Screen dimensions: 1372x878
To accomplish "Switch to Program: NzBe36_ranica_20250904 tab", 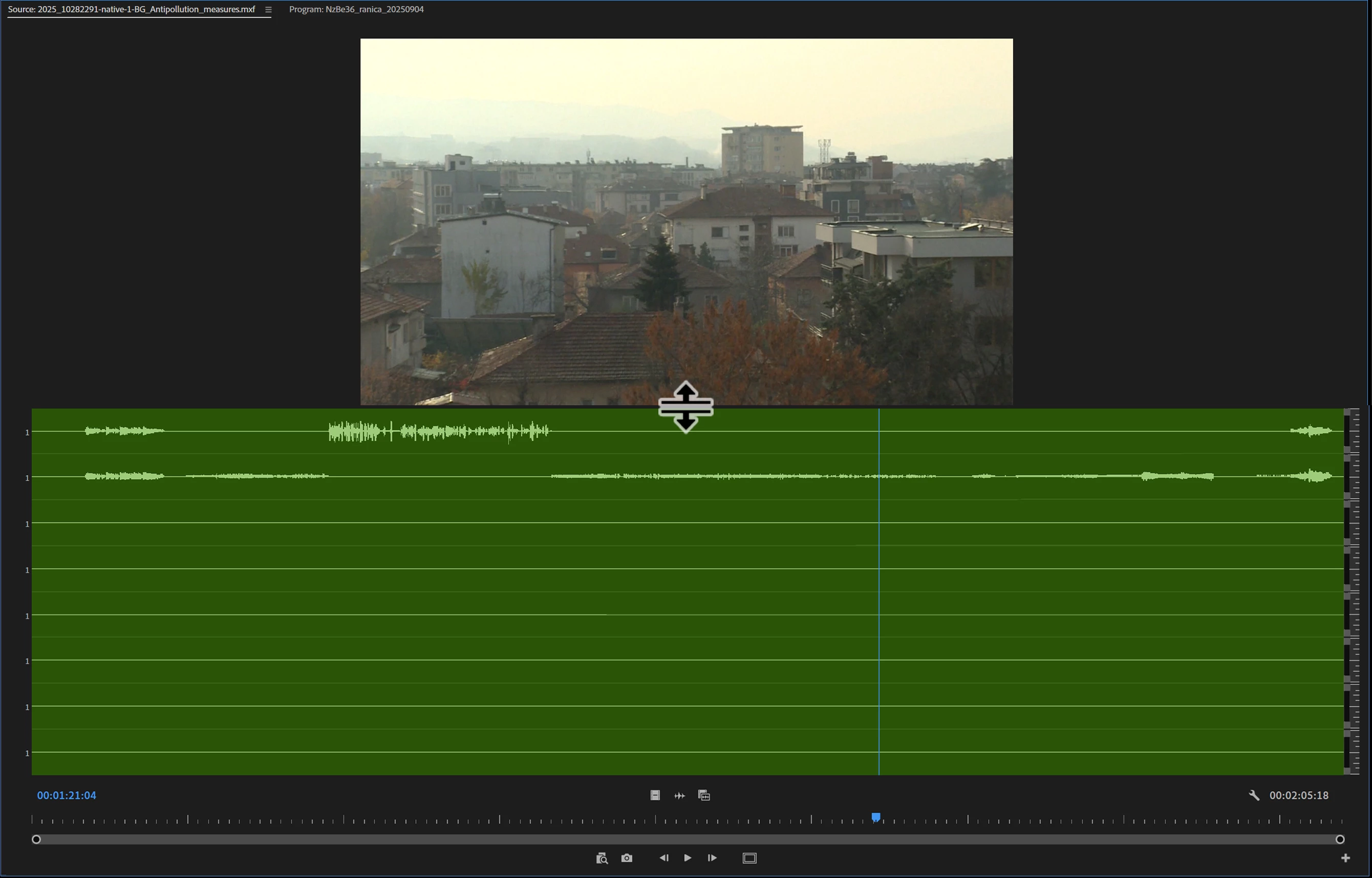I will [x=356, y=9].
